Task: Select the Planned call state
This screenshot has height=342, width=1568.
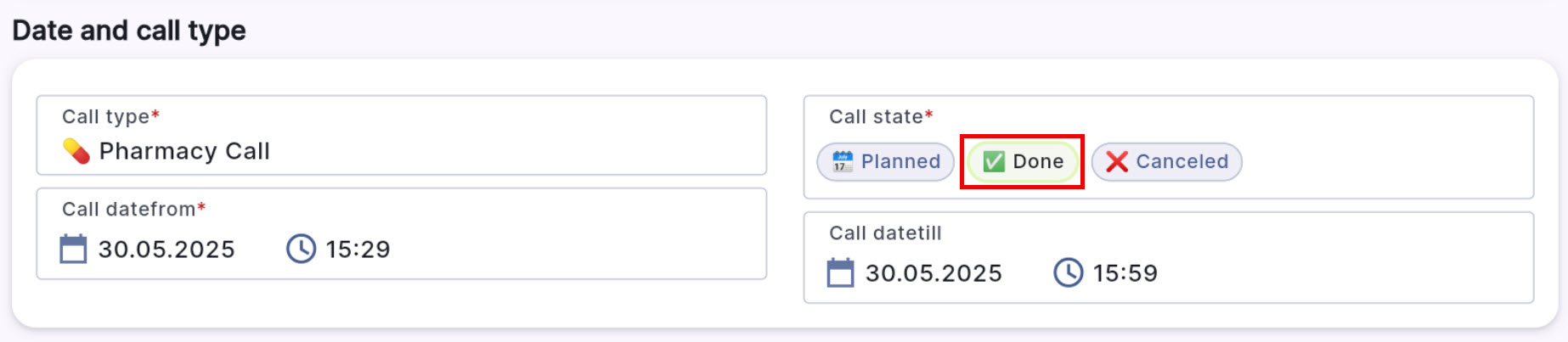Action: [x=885, y=161]
